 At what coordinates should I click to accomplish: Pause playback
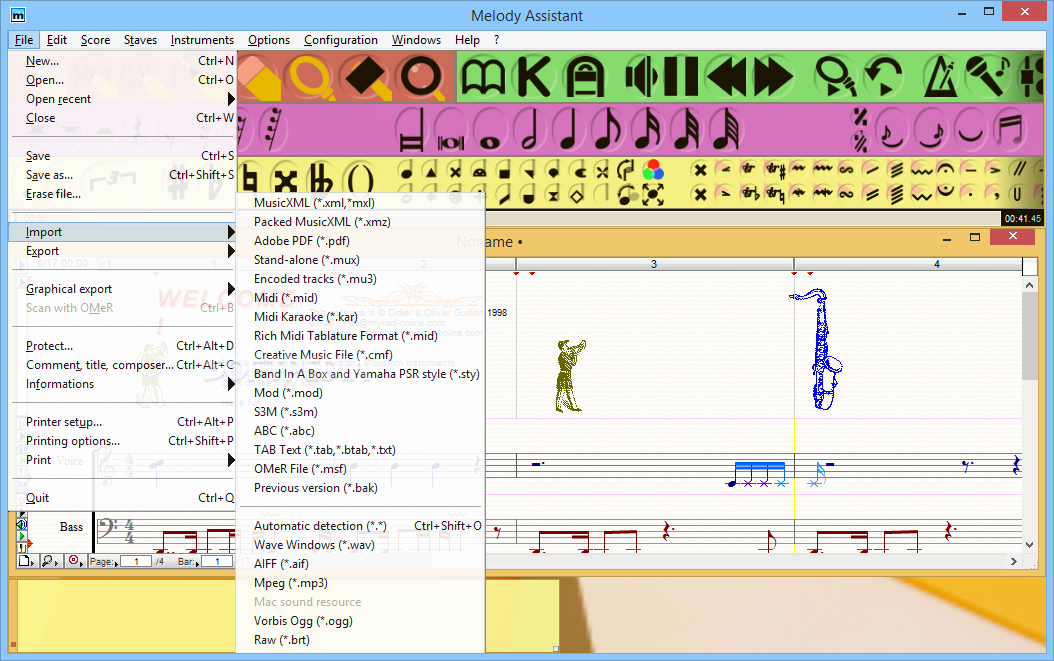click(682, 77)
